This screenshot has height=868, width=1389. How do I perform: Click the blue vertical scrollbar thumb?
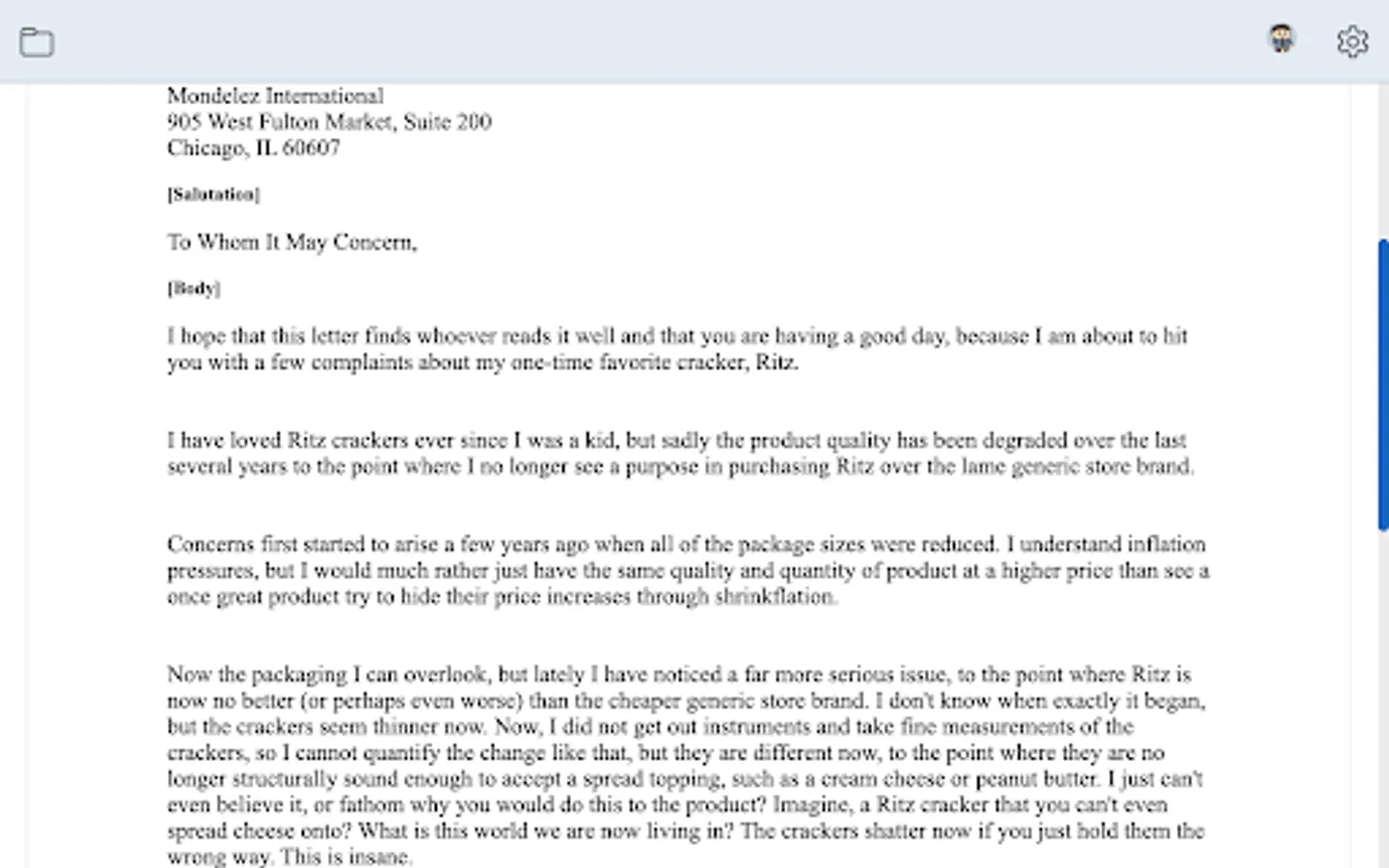[x=1382, y=384]
